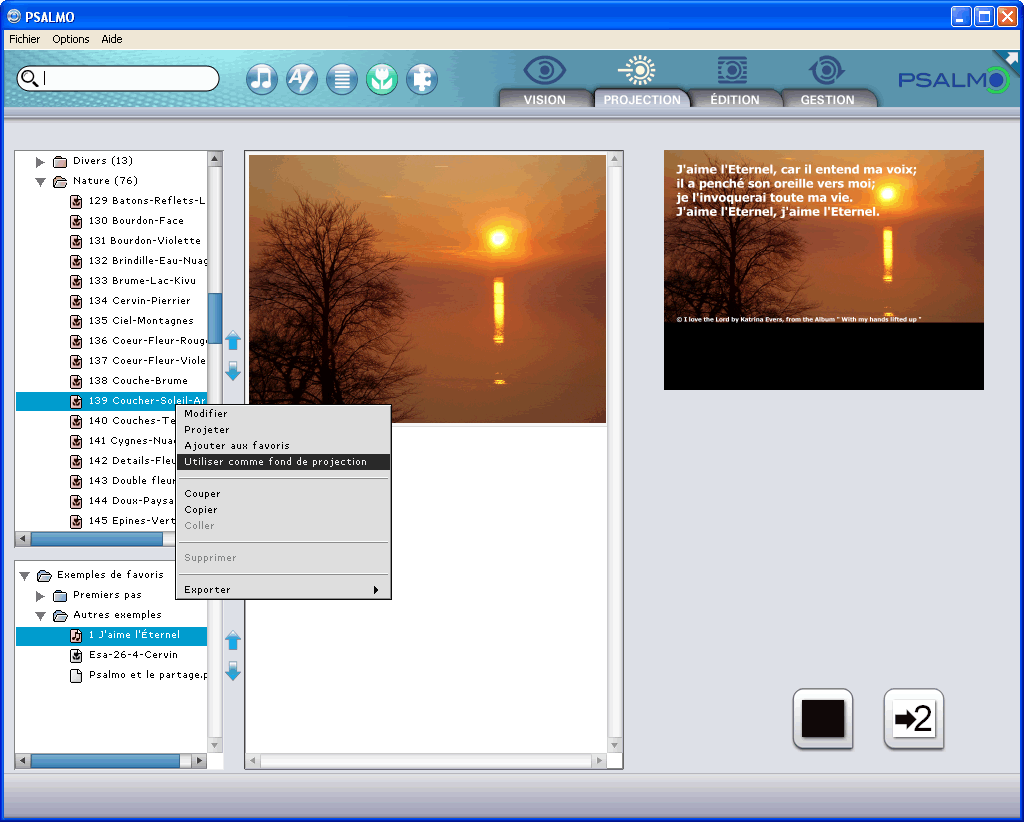
Task: Click the image icon of 133 Brume-Lac-Kivu
Action: 76,281
